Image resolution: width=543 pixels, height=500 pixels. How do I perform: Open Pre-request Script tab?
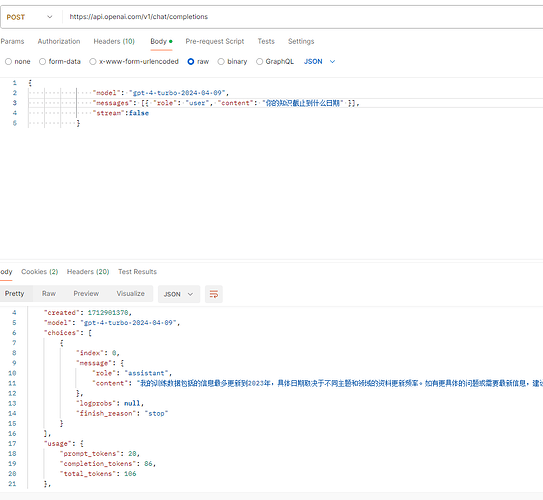pyautogui.click(x=215, y=41)
